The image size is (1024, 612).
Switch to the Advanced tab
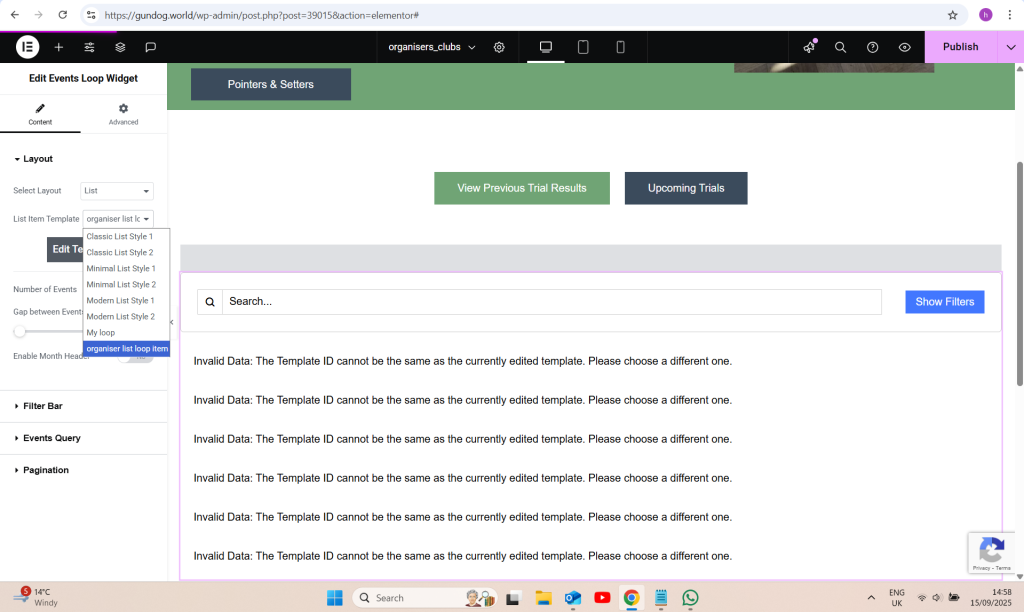coord(123,114)
